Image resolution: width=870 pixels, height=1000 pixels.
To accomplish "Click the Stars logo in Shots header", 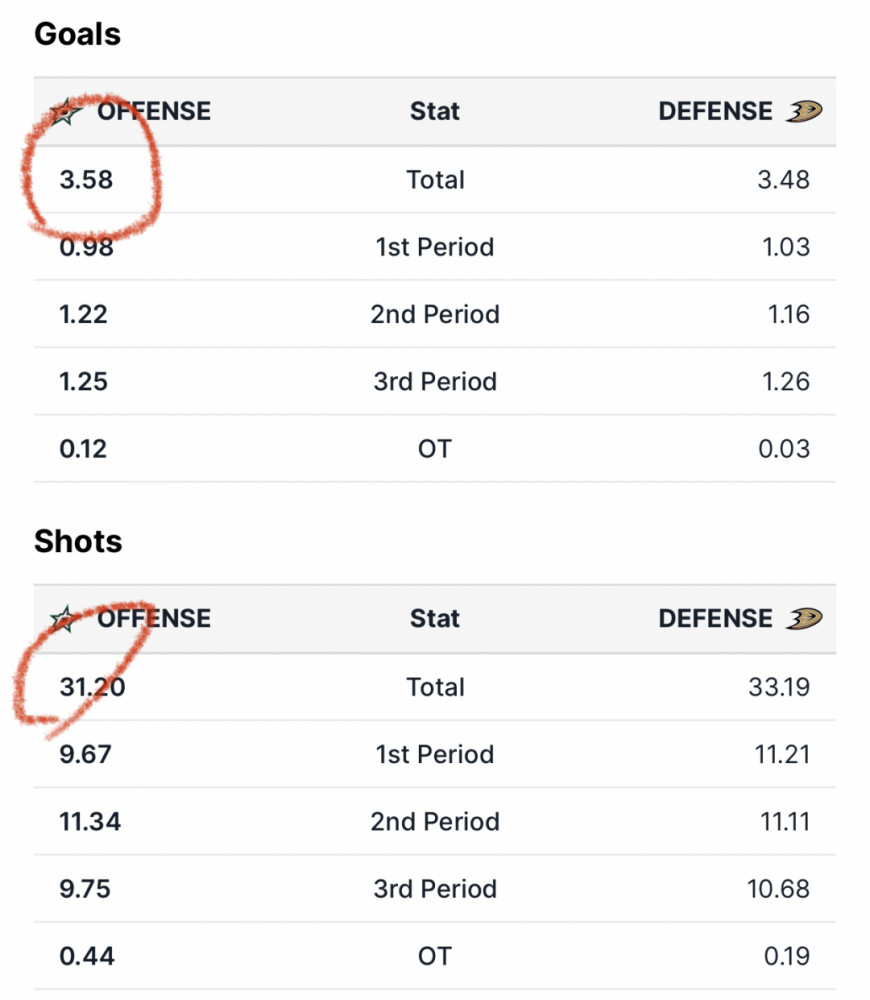I will [64, 619].
